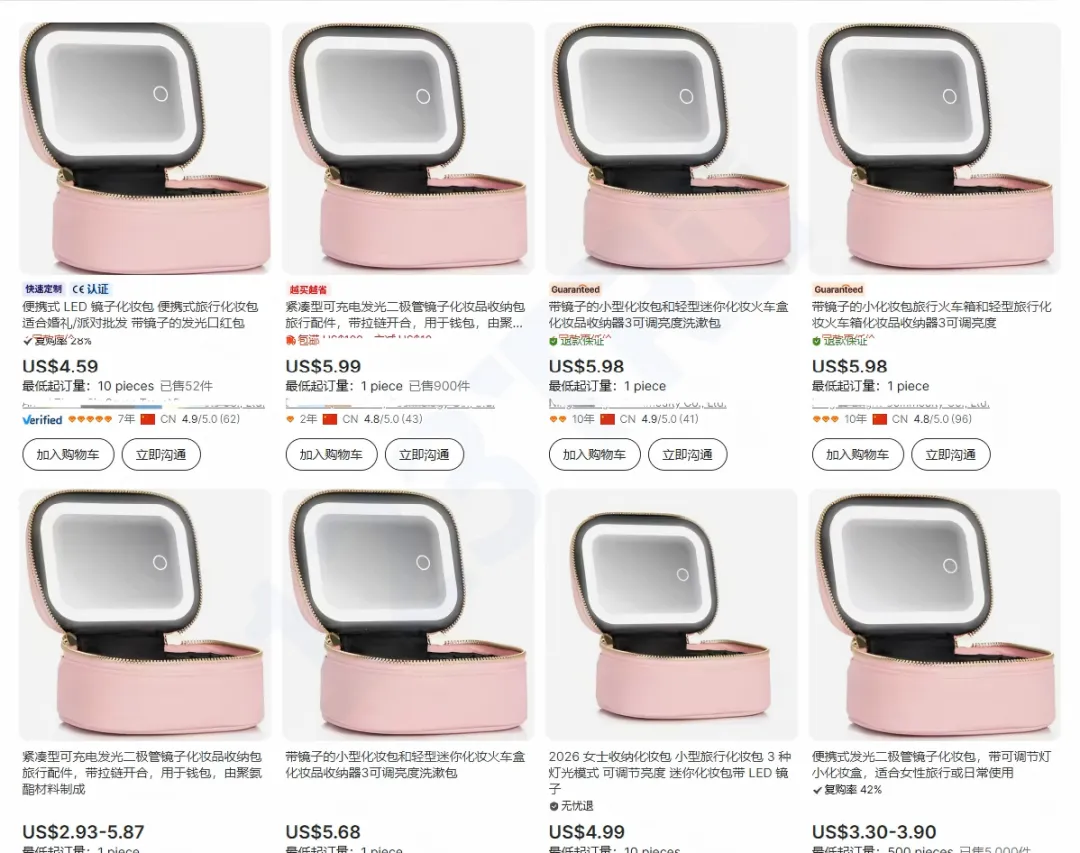Click the 越买越省 tag on the US$5.99 listing
Screen dimensions: 1080x853
pyautogui.click(x=308, y=289)
